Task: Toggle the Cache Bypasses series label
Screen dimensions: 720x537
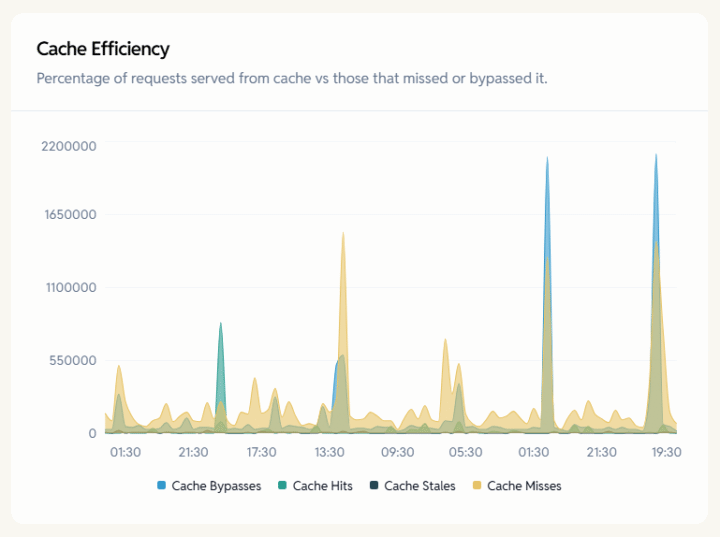Action: pos(216,486)
